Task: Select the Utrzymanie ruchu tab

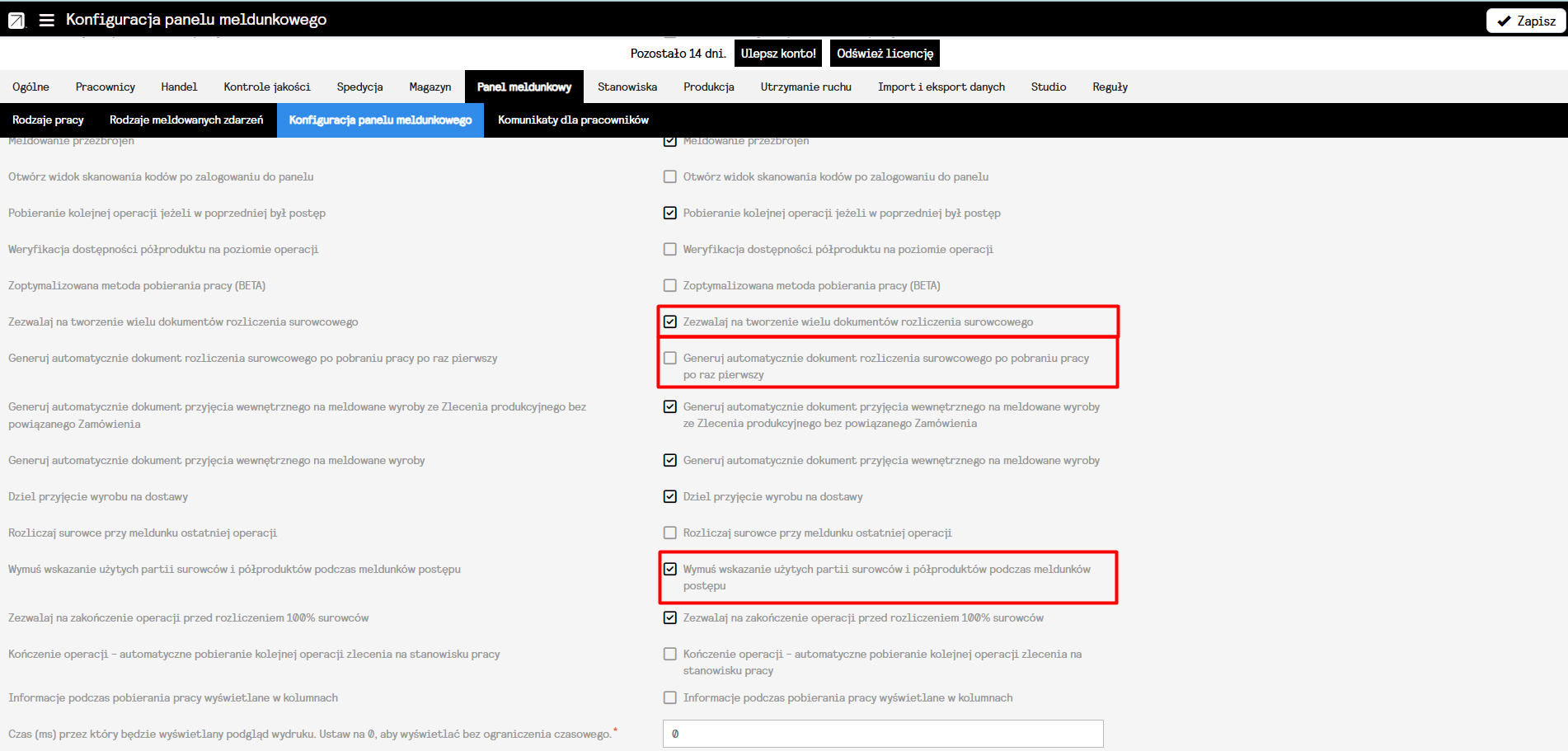Action: (x=805, y=87)
